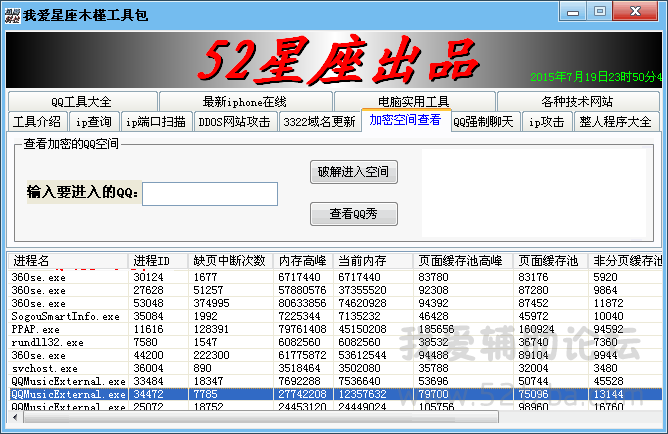Screen dimensions: 668x434
Task: Close the toolkit window
Action: tap(635, 11)
